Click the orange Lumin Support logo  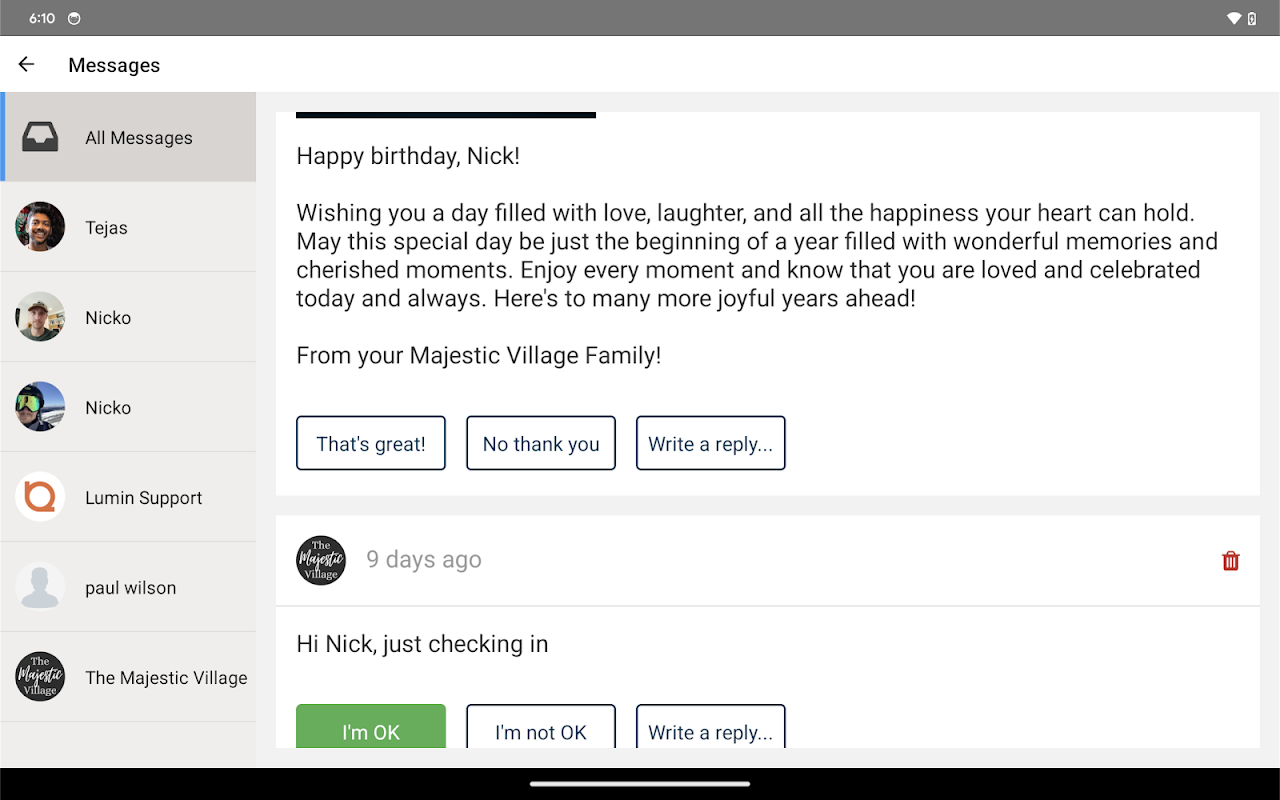[40, 497]
